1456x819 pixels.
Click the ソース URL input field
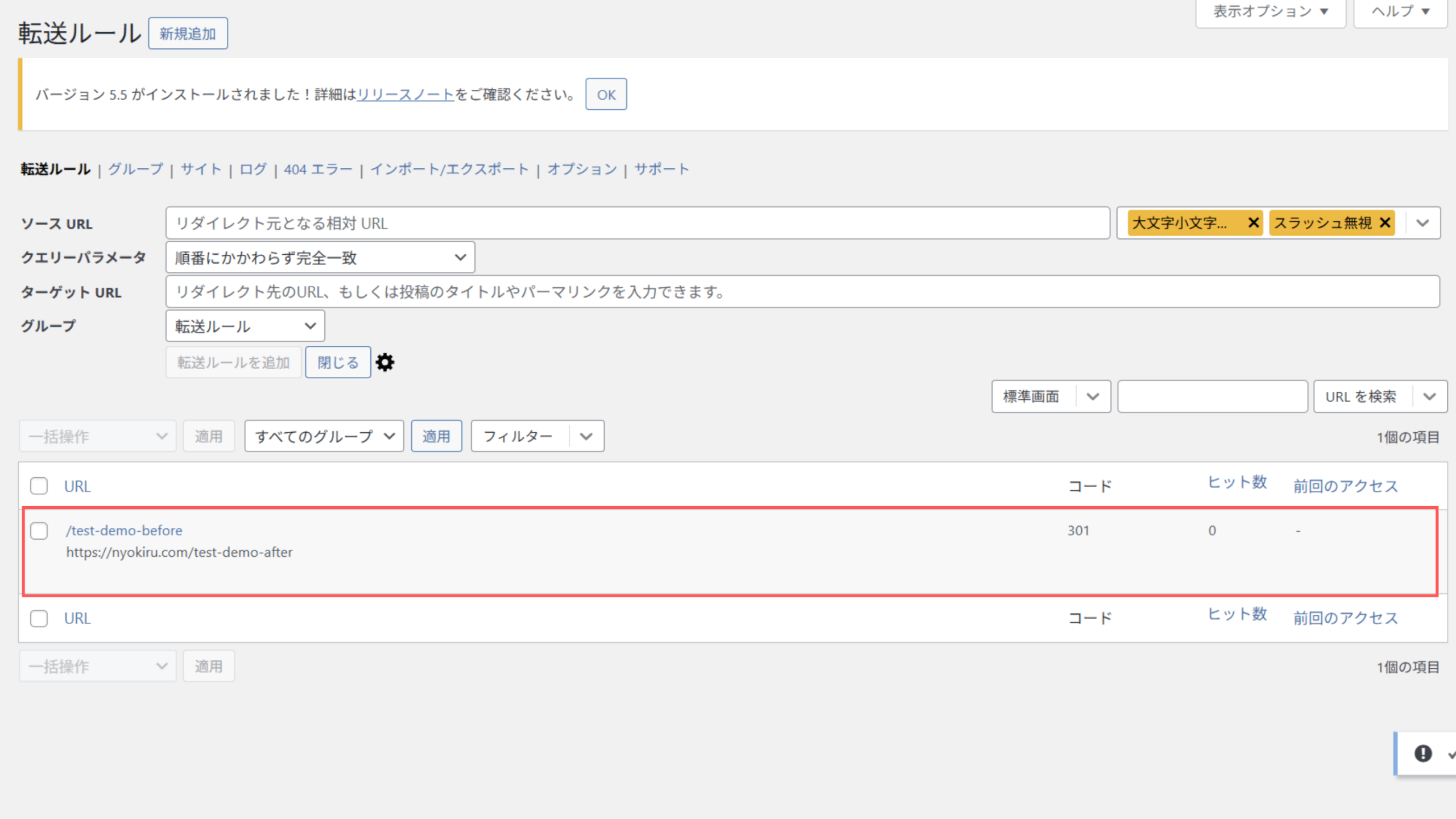(x=637, y=223)
